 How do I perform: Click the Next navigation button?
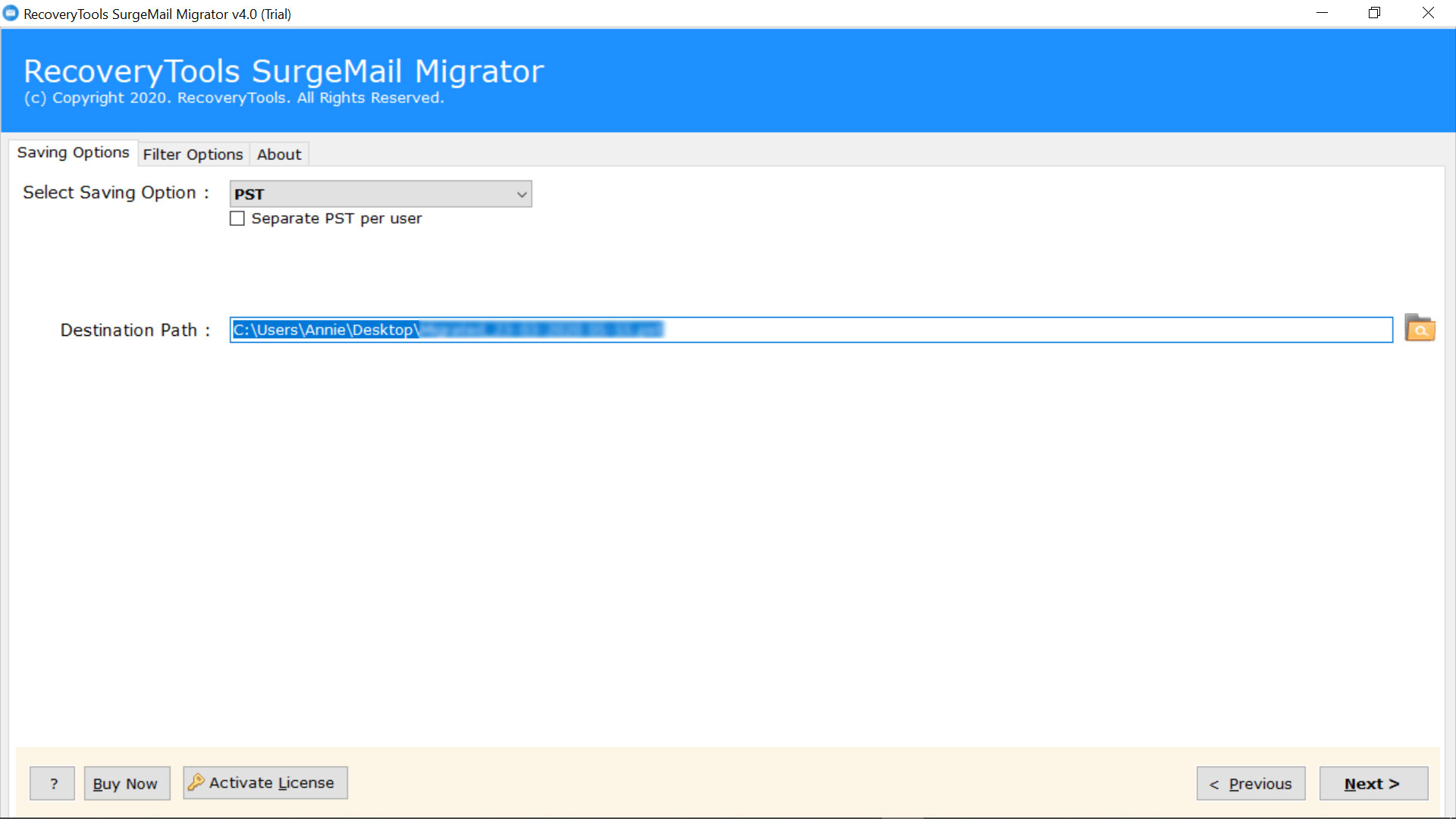[1372, 783]
